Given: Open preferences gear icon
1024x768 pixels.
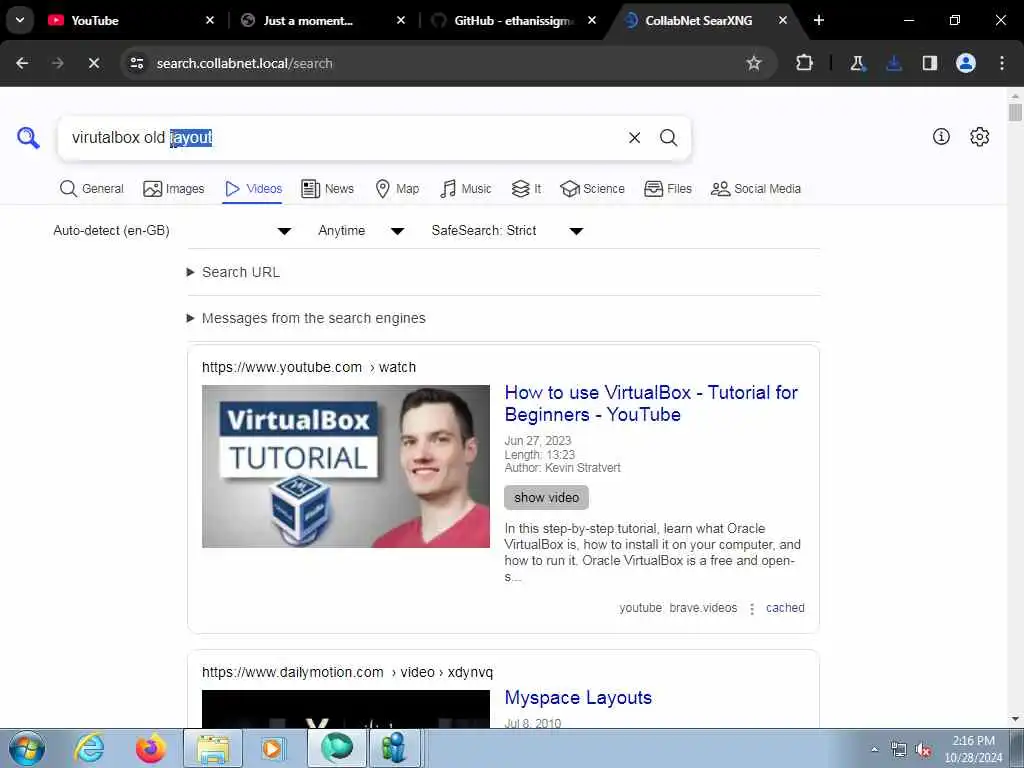Looking at the screenshot, I should (980, 136).
